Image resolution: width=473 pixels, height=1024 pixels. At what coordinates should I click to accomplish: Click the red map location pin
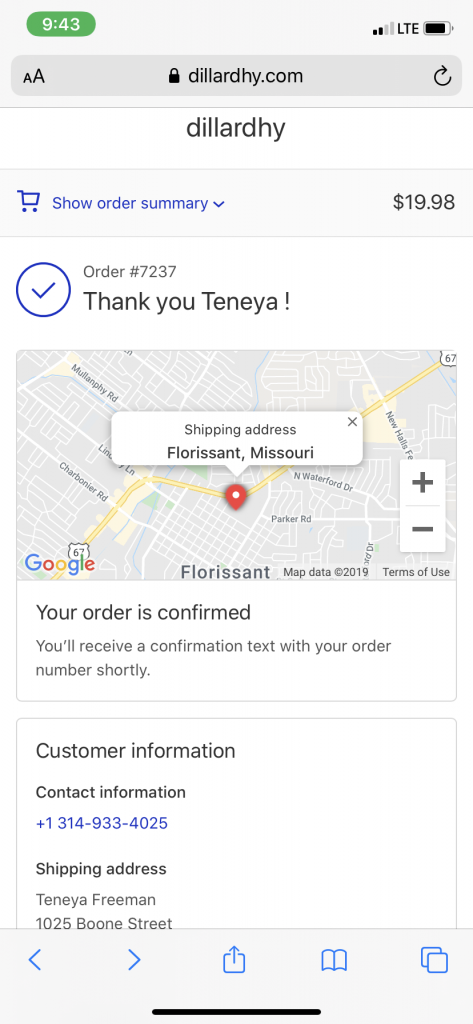coord(236,497)
